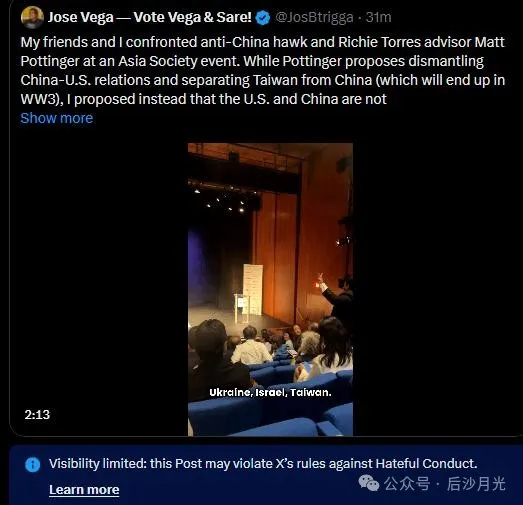The height and width of the screenshot is (505, 523).
Task: Click the WeChat logo watermark
Action: [369, 483]
